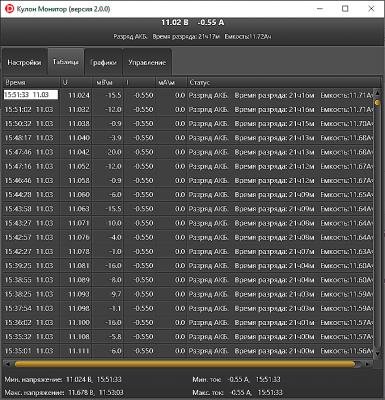Click the мА/м column header
Viewport: 385px width, 400px height.
point(171,82)
